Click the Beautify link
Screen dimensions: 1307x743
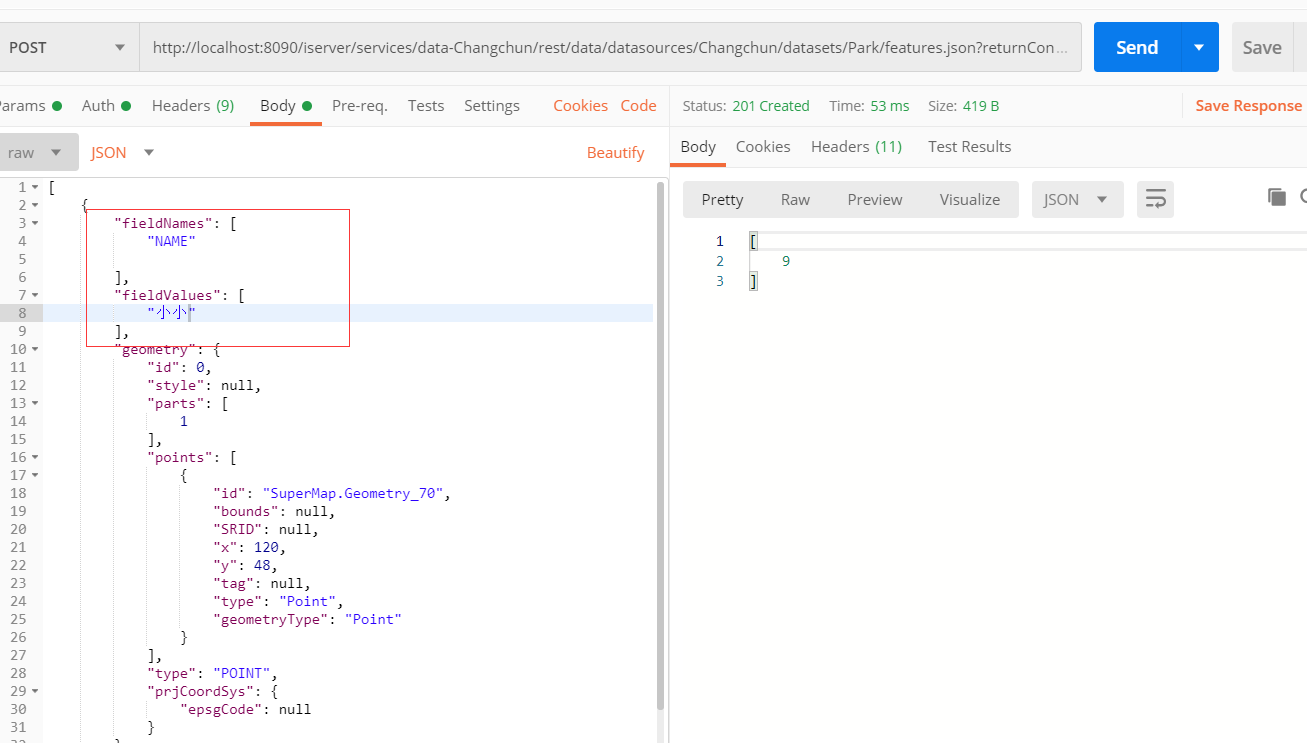click(615, 152)
